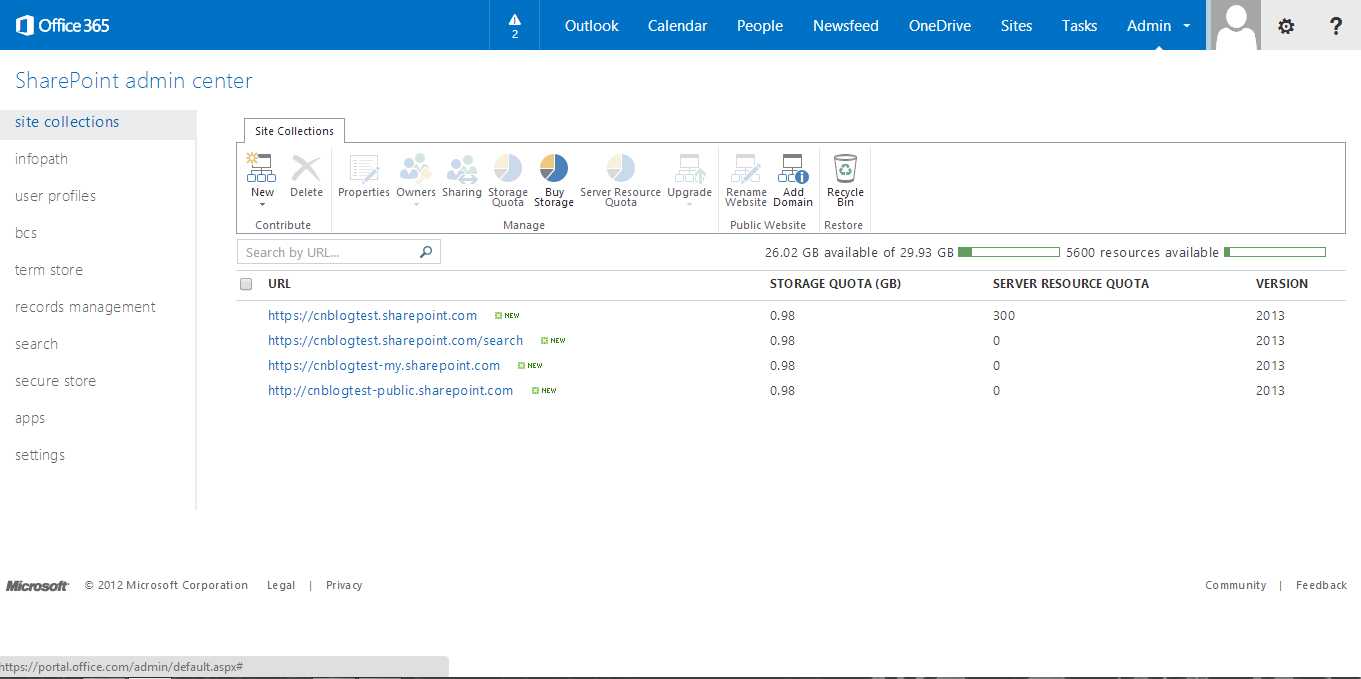Click the New site collection icon
The height and width of the screenshot is (679, 1361).
(261, 168)
